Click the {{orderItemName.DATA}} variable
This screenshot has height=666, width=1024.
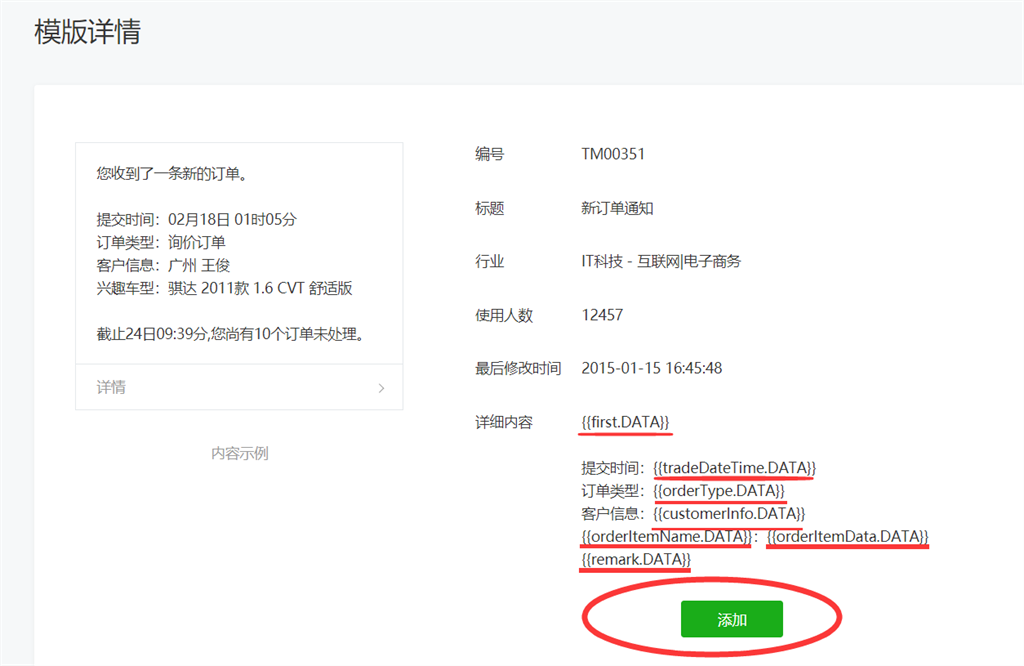point(666,537)
